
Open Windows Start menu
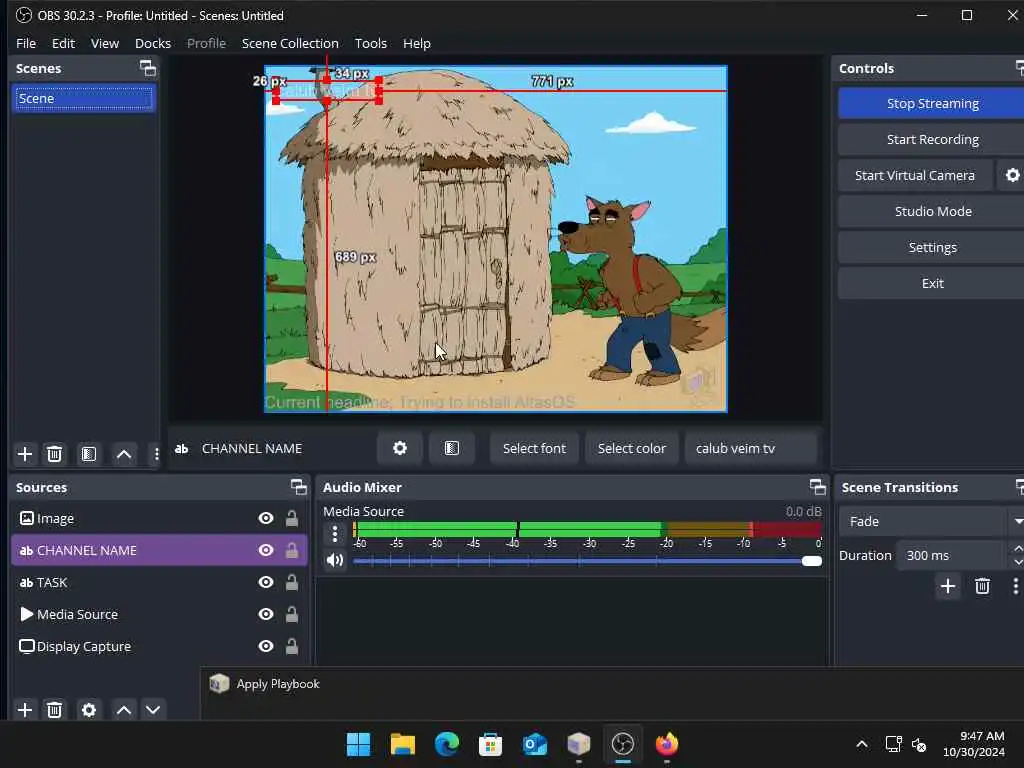click(359, 744)
